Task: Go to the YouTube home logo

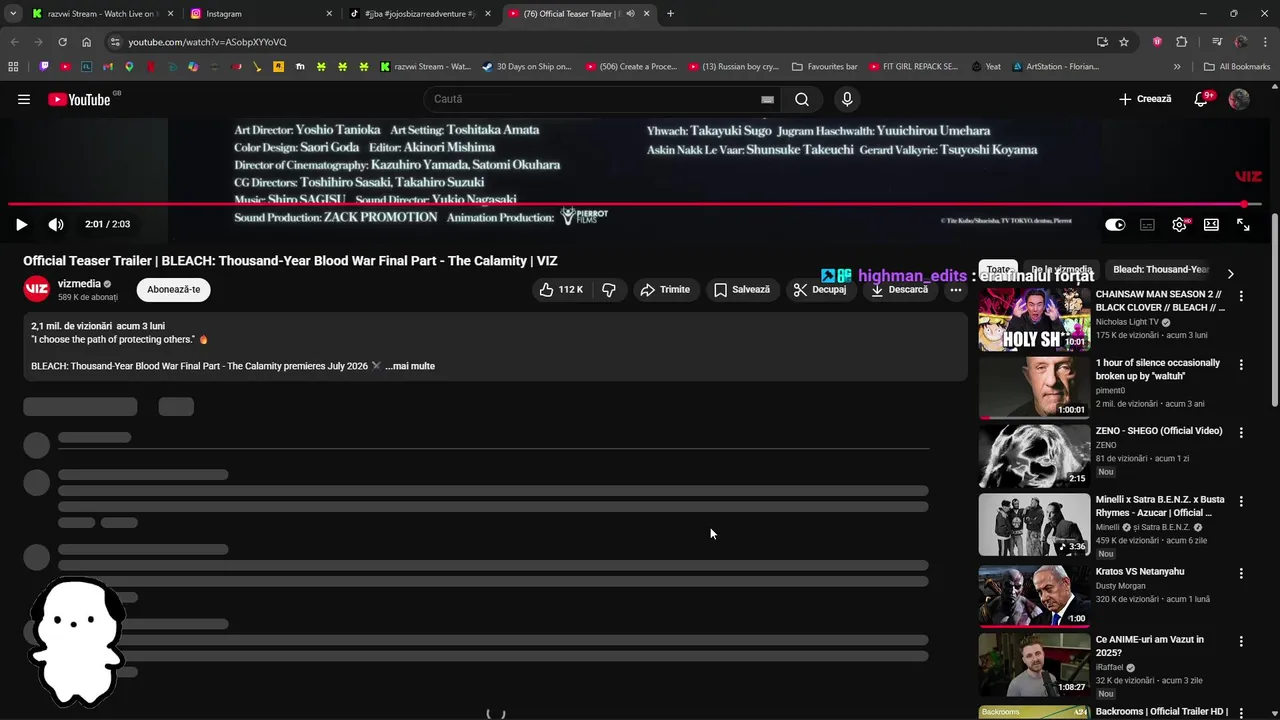Action: (79, 99)
